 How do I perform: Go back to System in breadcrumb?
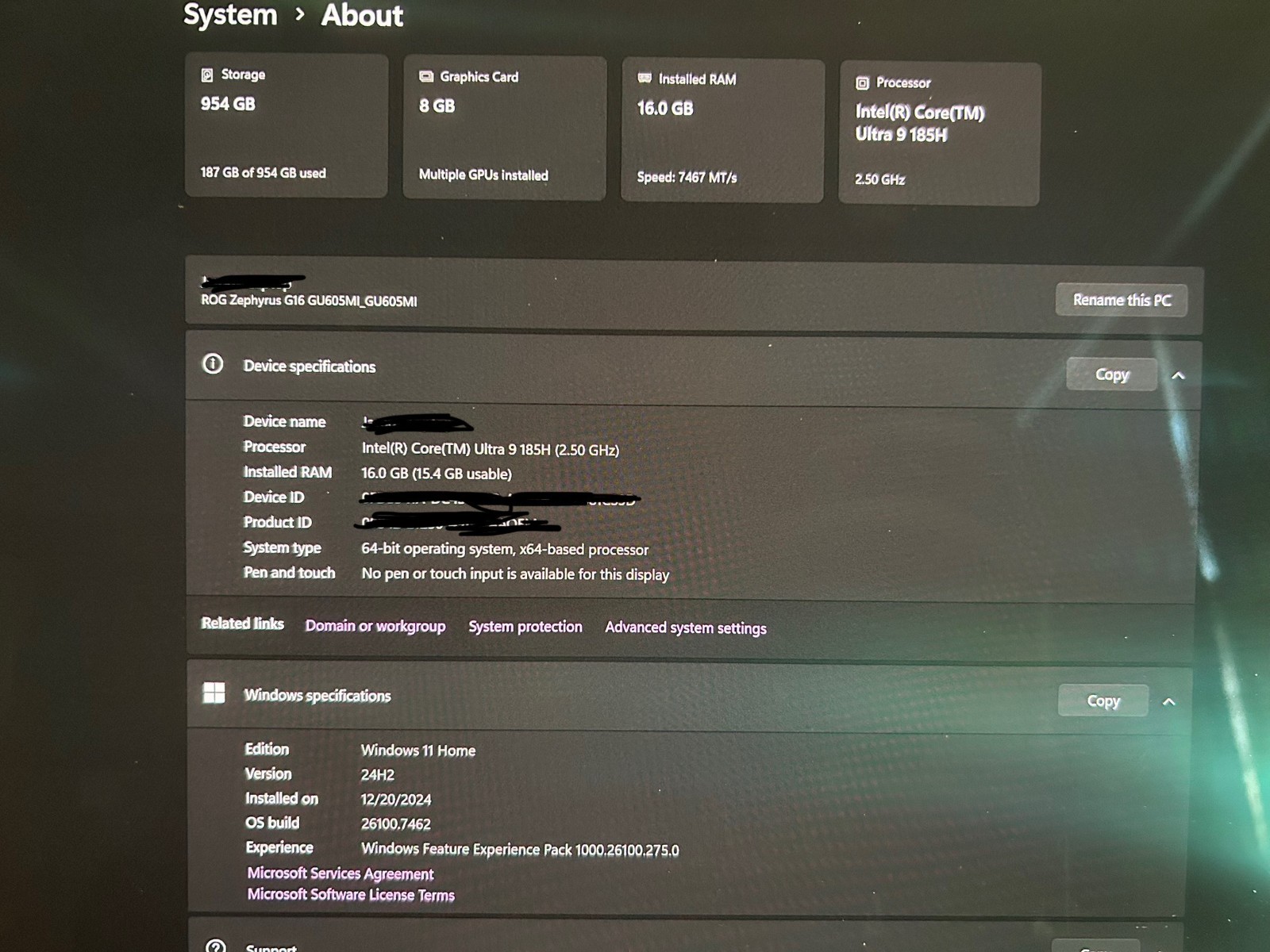(230, 14)
